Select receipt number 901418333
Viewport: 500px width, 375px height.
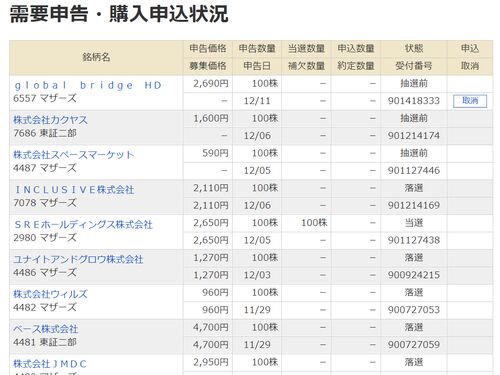coord(414,101)
